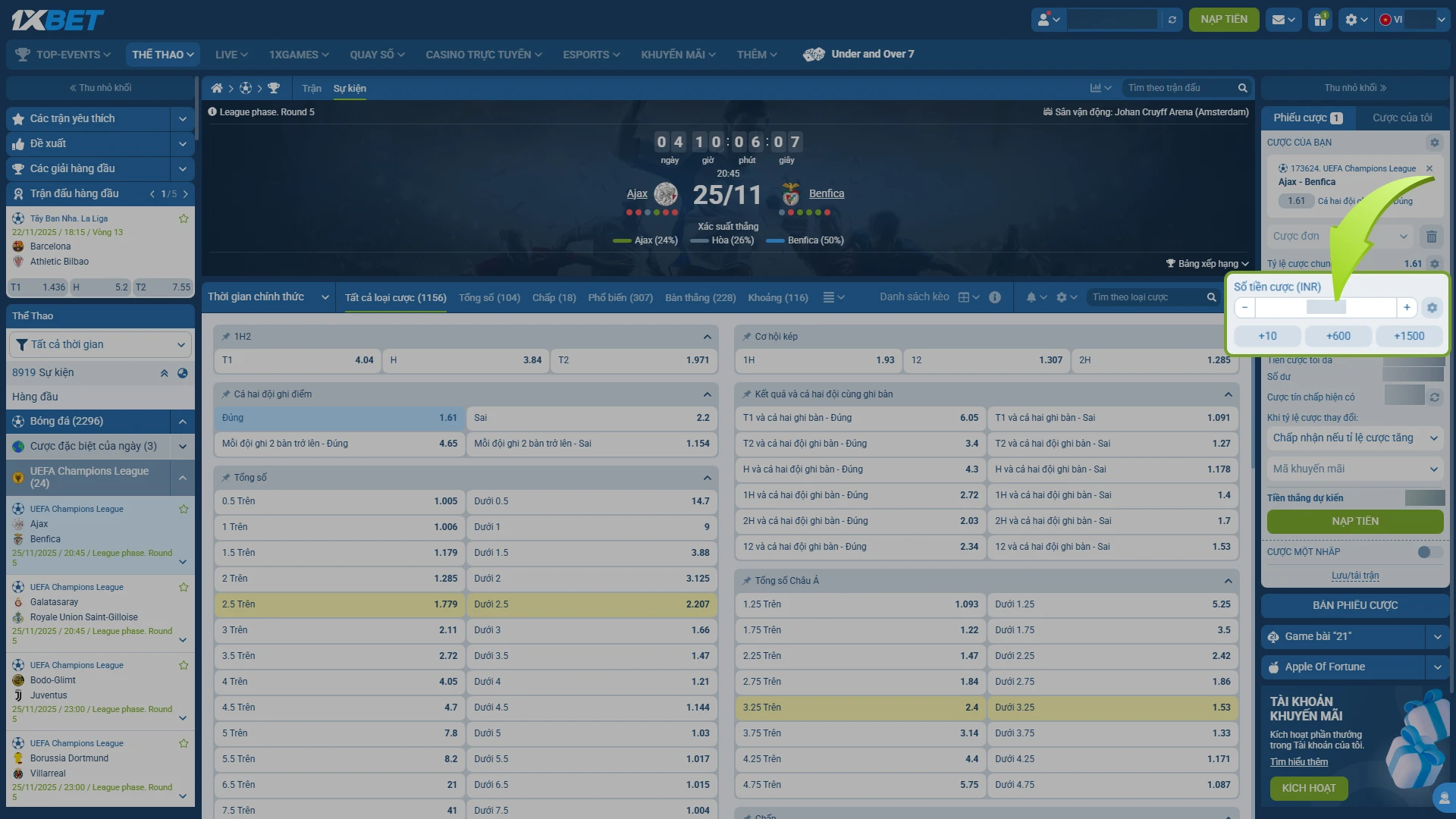Image resolution: width=1456 pixels, height=819 pixels.
Task: Click the globe icon beside 8919 Sự kiện
Action: tap(182, 373)
